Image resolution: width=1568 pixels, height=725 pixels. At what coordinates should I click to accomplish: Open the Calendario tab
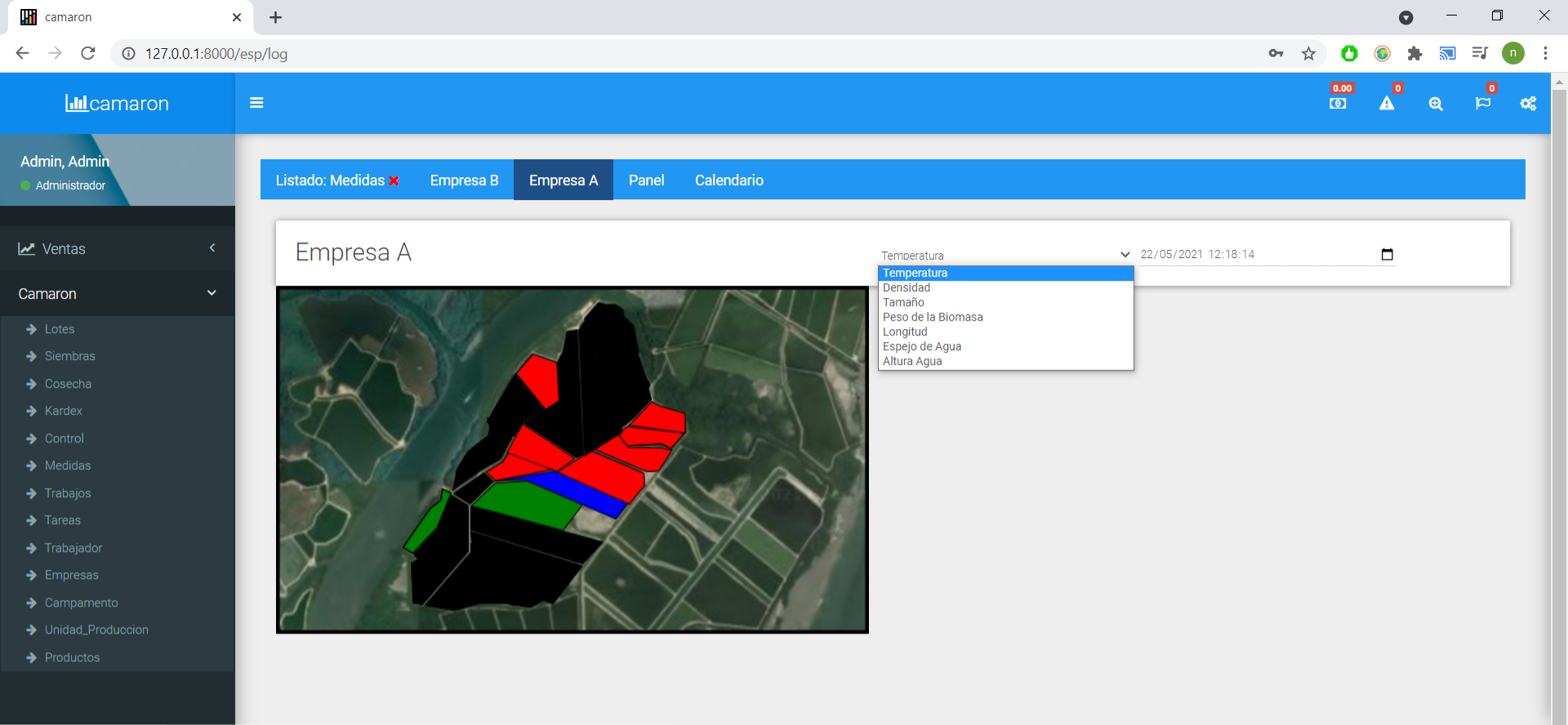click(x=728, y=180)
